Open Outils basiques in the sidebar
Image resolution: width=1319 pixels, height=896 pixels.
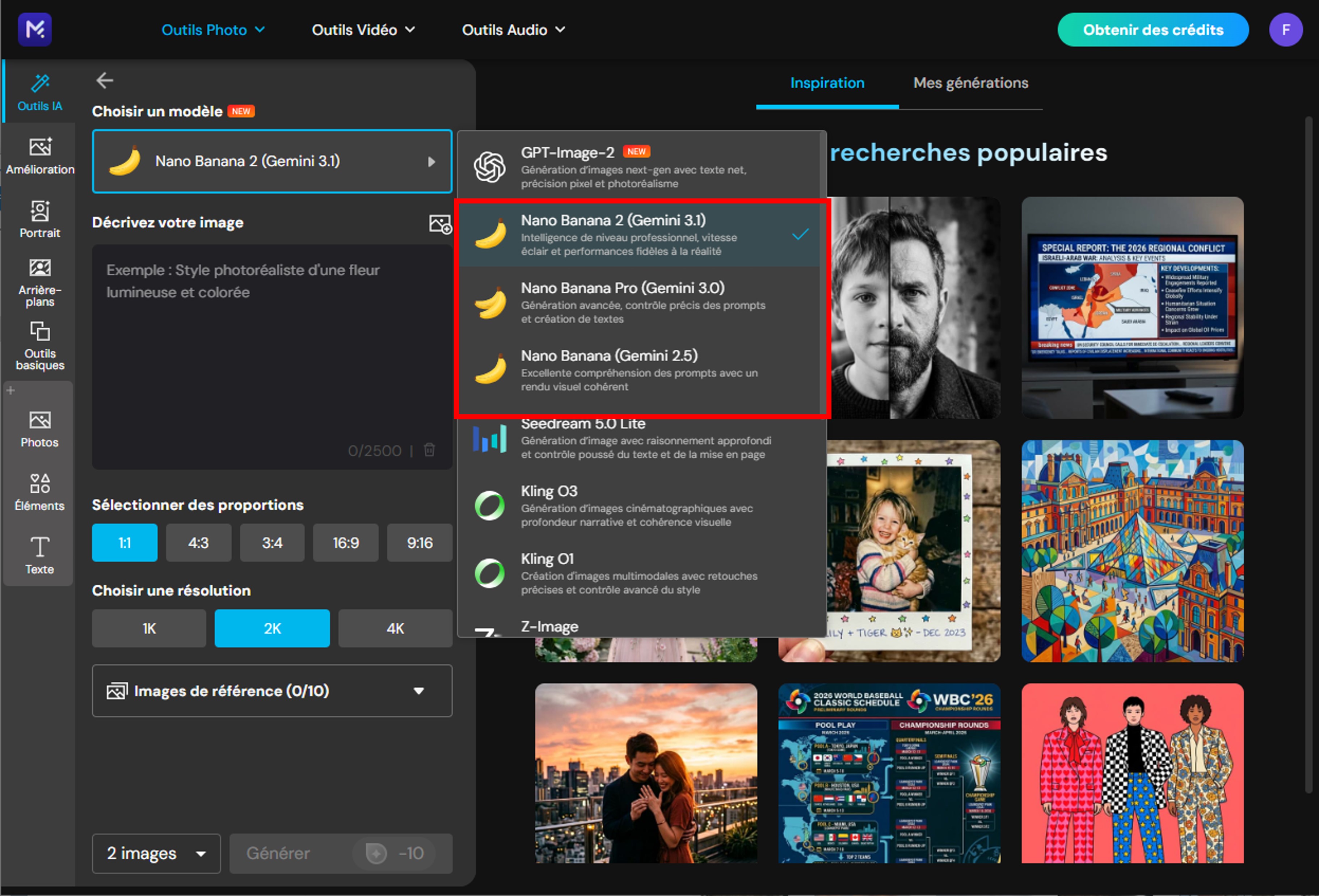[x=40, y=346]
